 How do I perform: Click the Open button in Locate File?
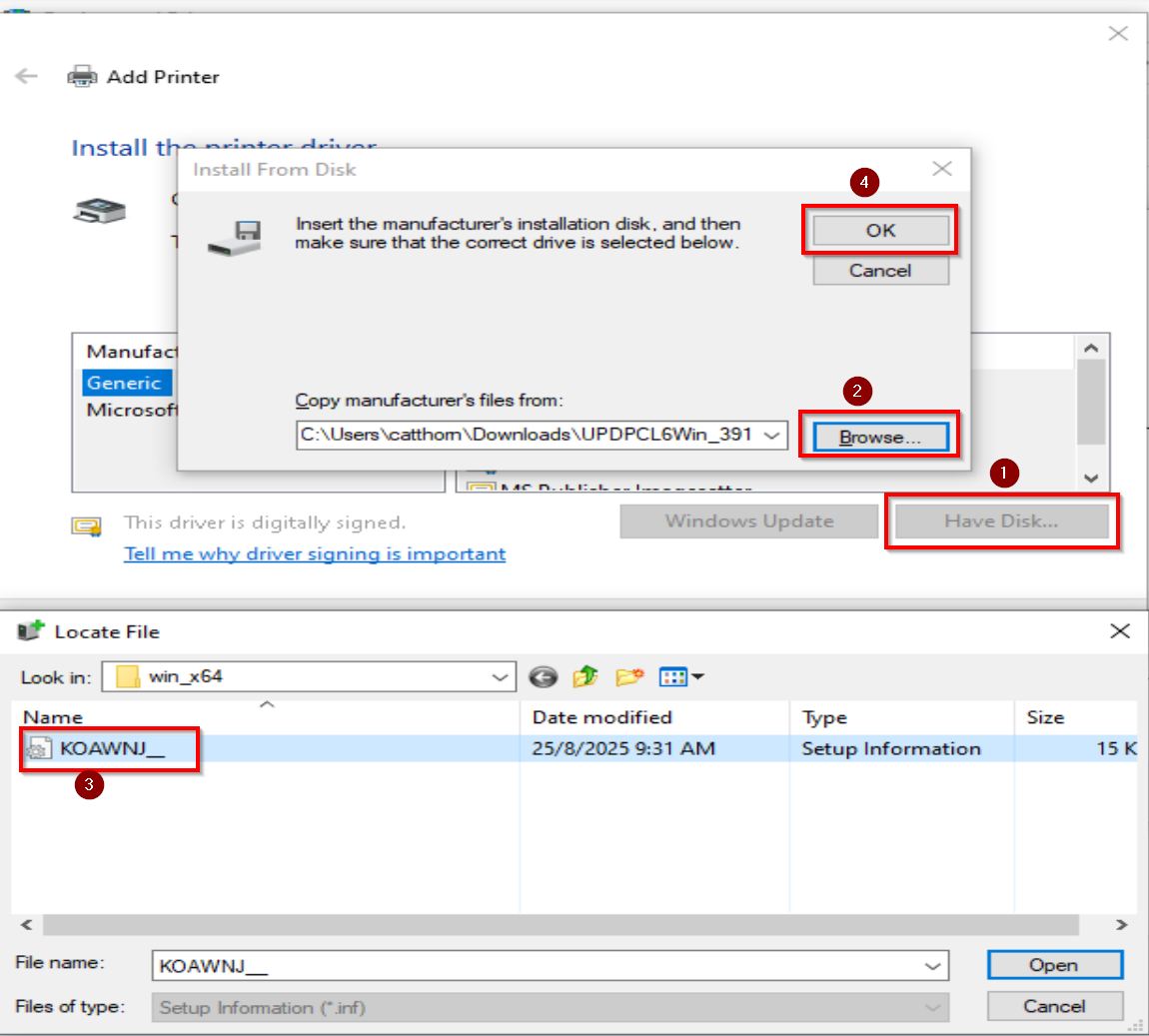[x=1054, y=965]
